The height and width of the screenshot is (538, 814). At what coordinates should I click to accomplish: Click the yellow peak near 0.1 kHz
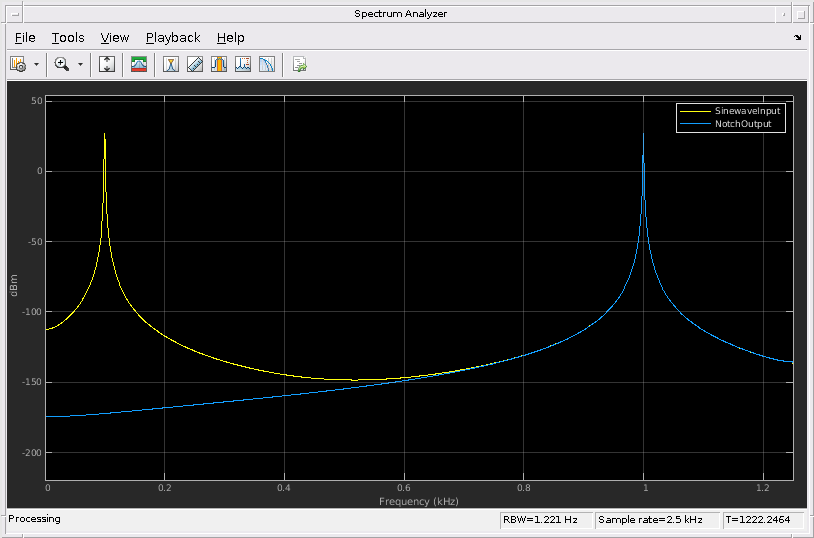coord(105,136)
